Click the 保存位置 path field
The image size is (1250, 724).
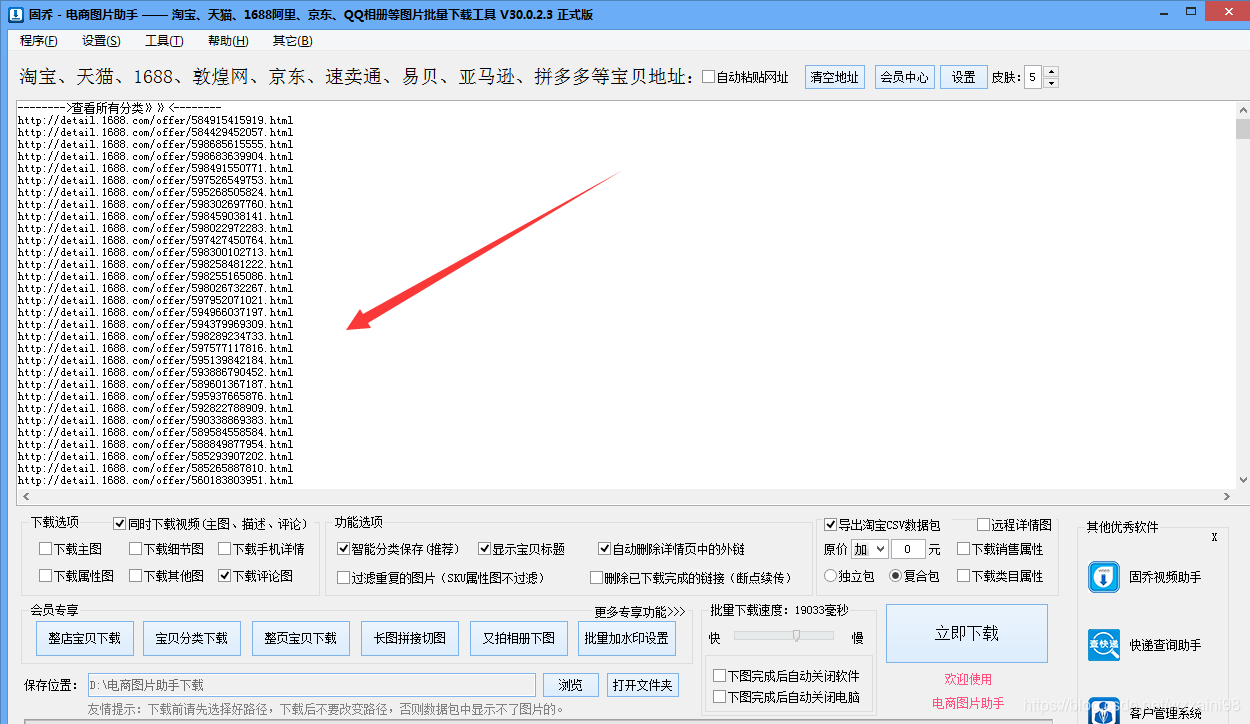coord(311,685)
